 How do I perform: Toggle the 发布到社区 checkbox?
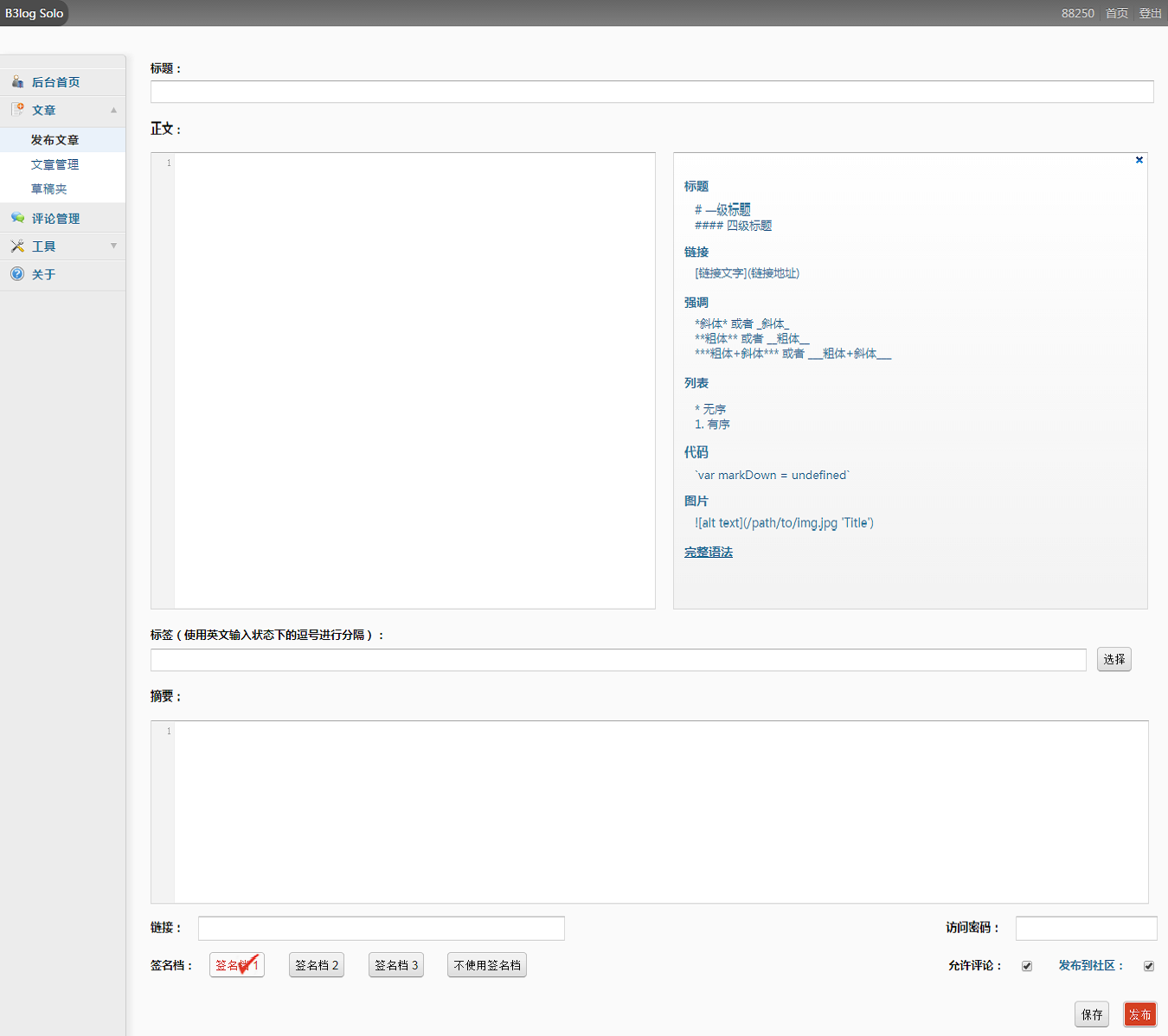coord(1149,966)
